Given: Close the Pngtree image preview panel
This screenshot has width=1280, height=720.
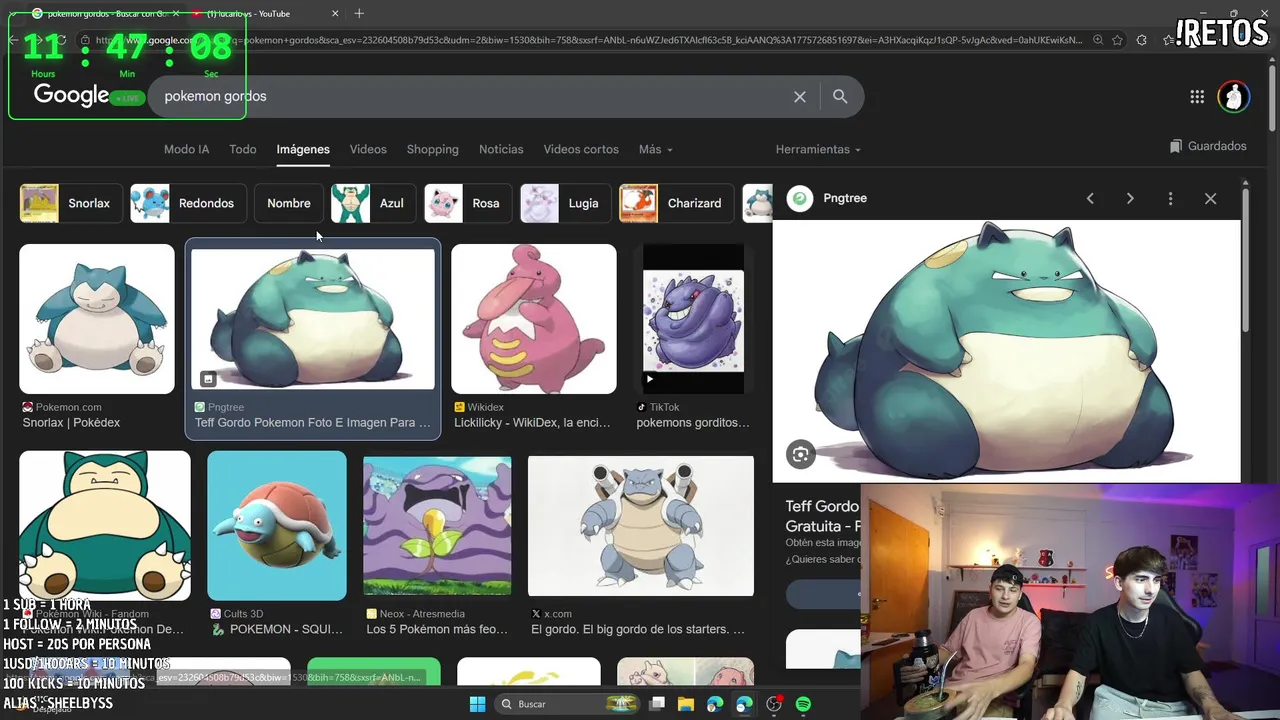Looking at the screenshot, I should [x=1210, y=199].
